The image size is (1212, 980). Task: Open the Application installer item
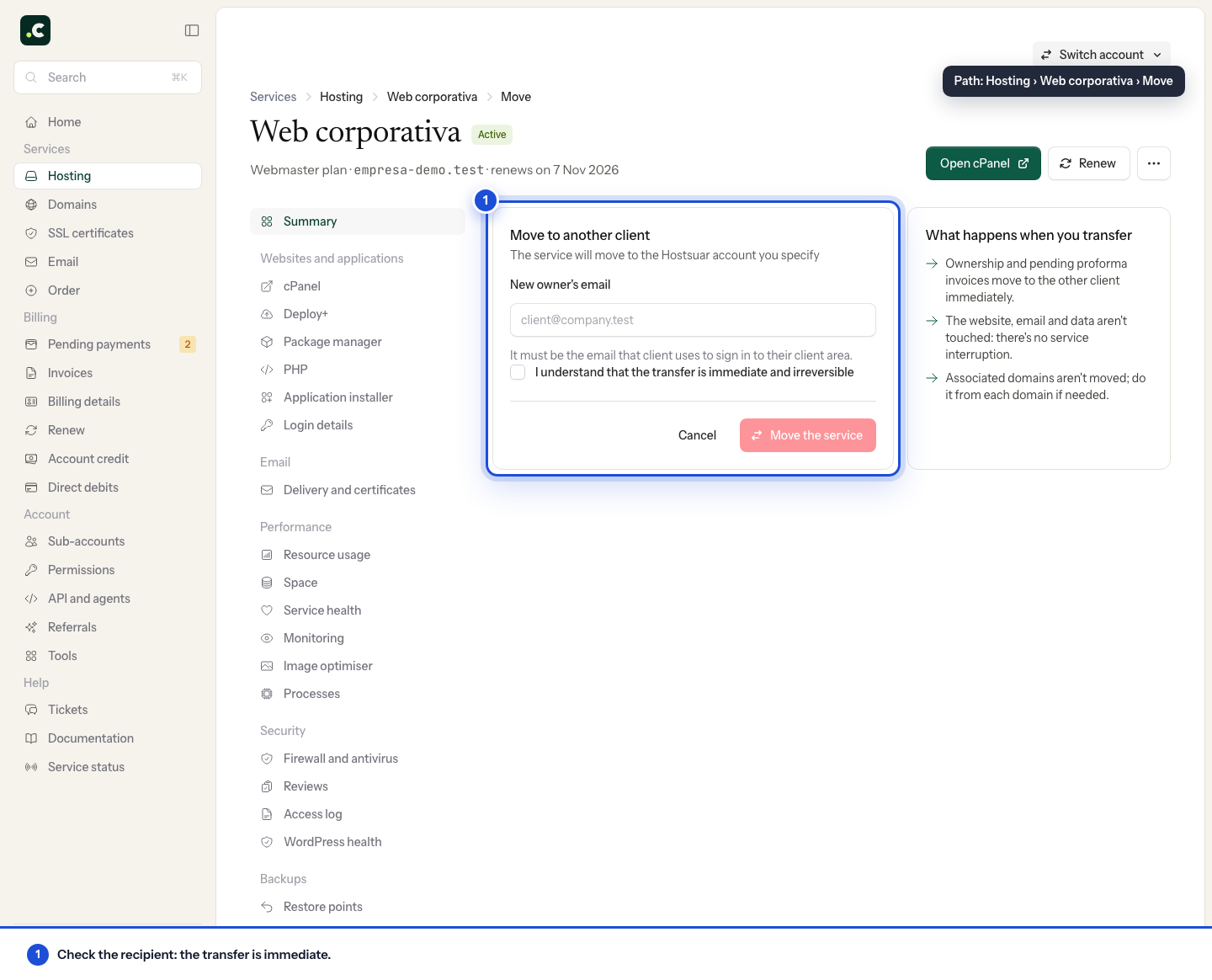coord(358,397)
